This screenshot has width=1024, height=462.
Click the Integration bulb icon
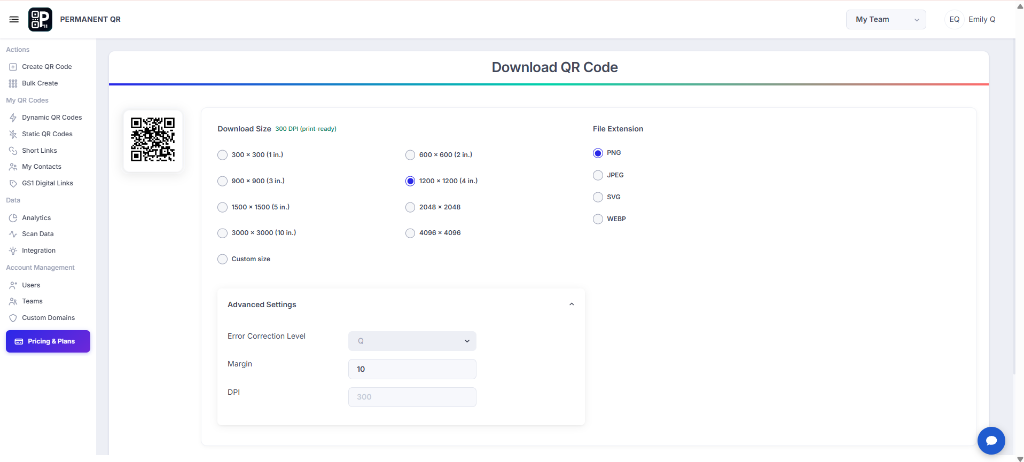click(13, 251)
